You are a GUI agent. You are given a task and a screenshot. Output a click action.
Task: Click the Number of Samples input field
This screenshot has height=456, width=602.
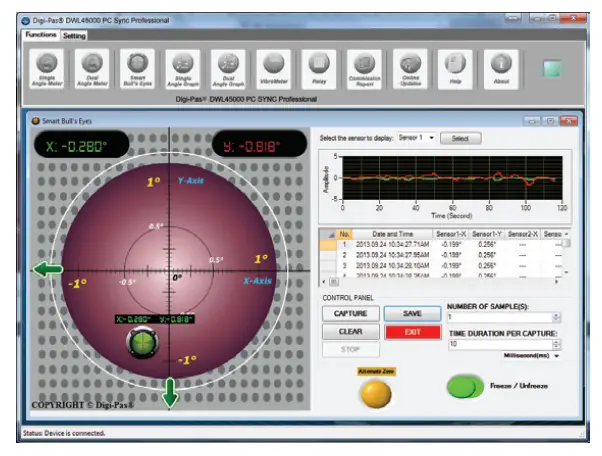pyautogui.click(x=499, y=317)
